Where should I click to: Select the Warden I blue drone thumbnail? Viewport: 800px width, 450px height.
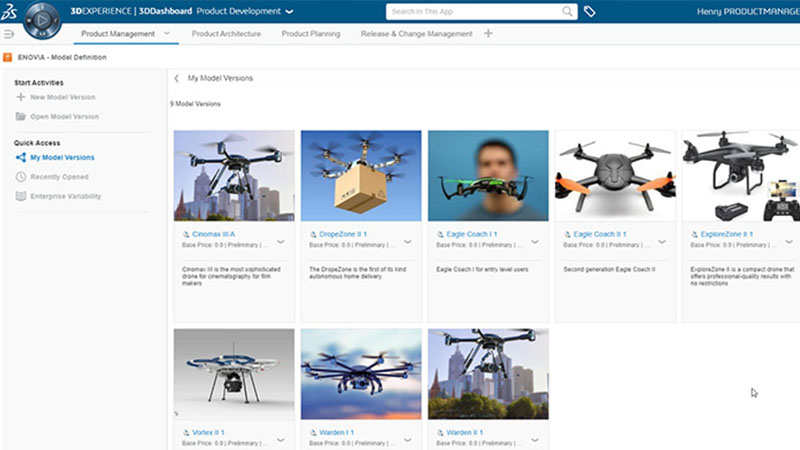click(x=361, y=374)
